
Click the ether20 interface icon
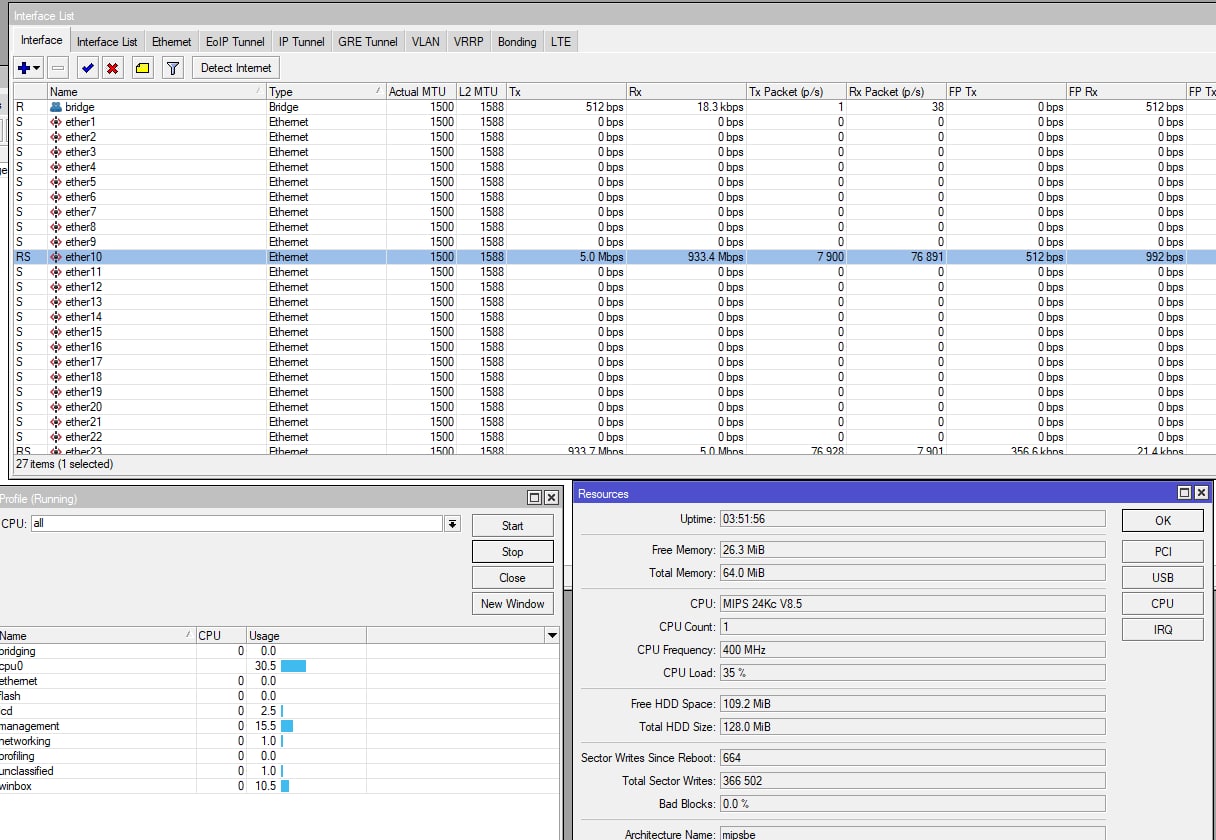click(x=56, y=407)
